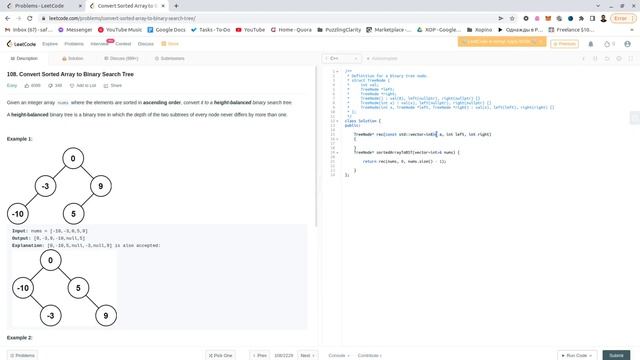640x360 pixels.
Task: Toggle fullscreen editor icon
Action: (x=631, y=59)
